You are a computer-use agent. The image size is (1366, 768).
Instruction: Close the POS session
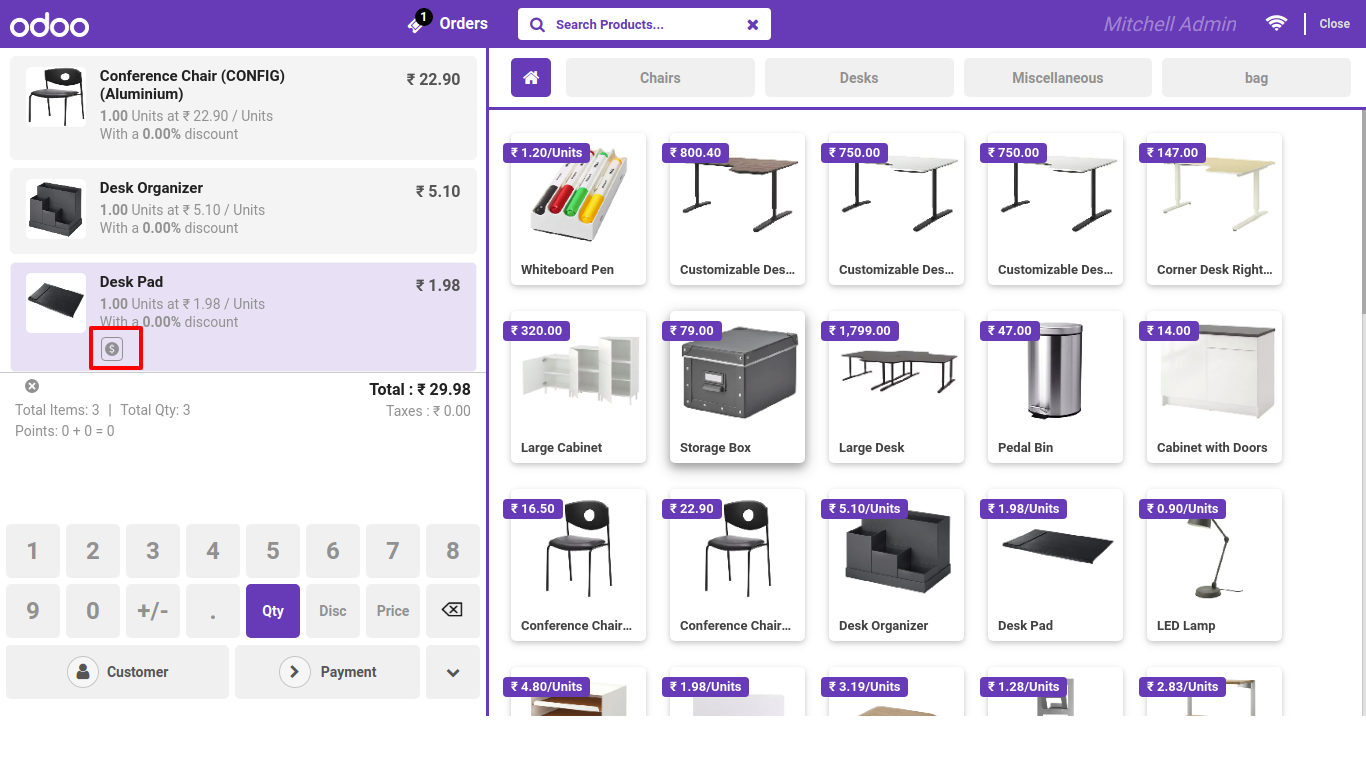(1334, 24)
